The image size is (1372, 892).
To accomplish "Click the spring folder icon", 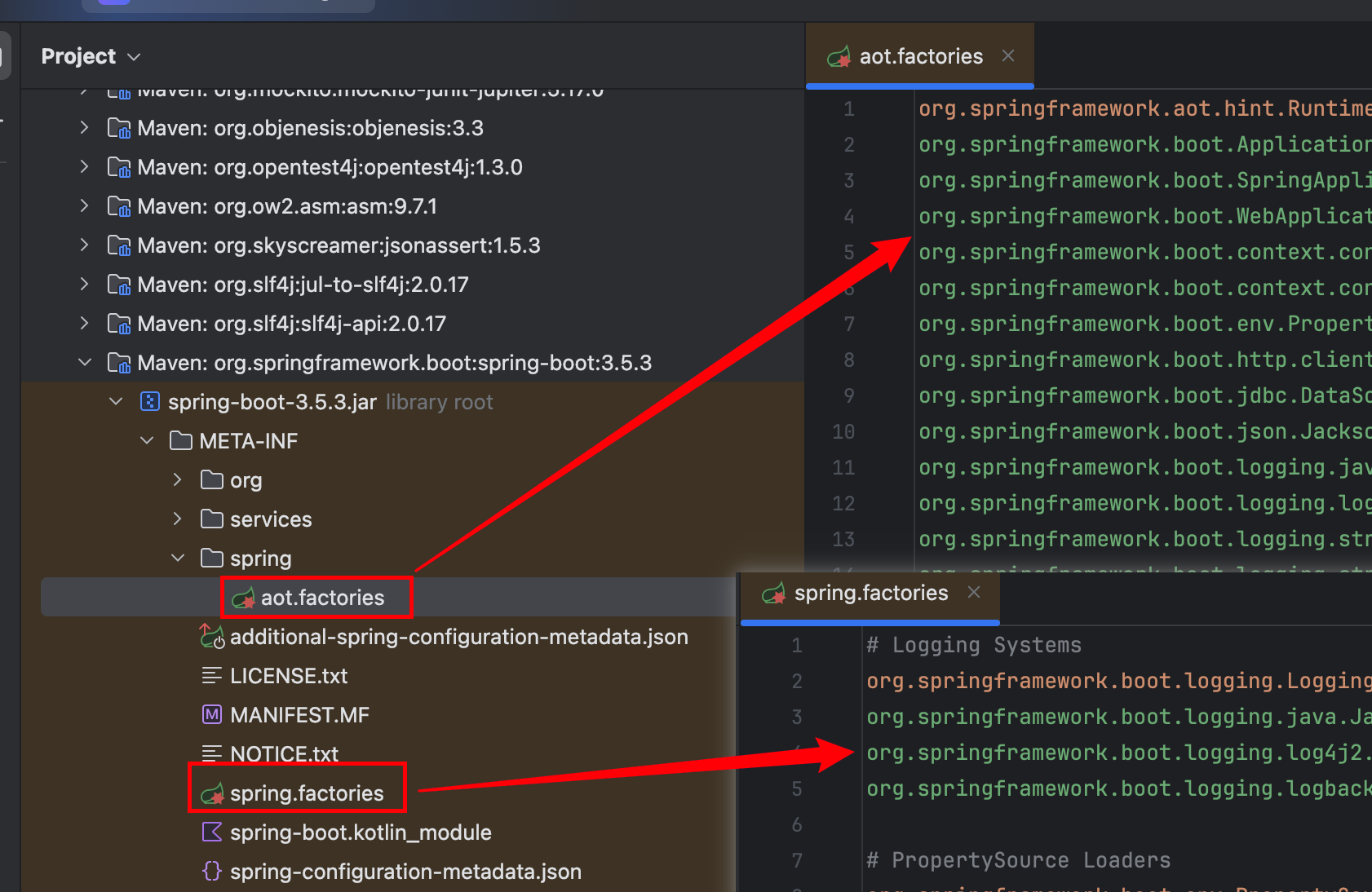I will click(x=212, y=559).
